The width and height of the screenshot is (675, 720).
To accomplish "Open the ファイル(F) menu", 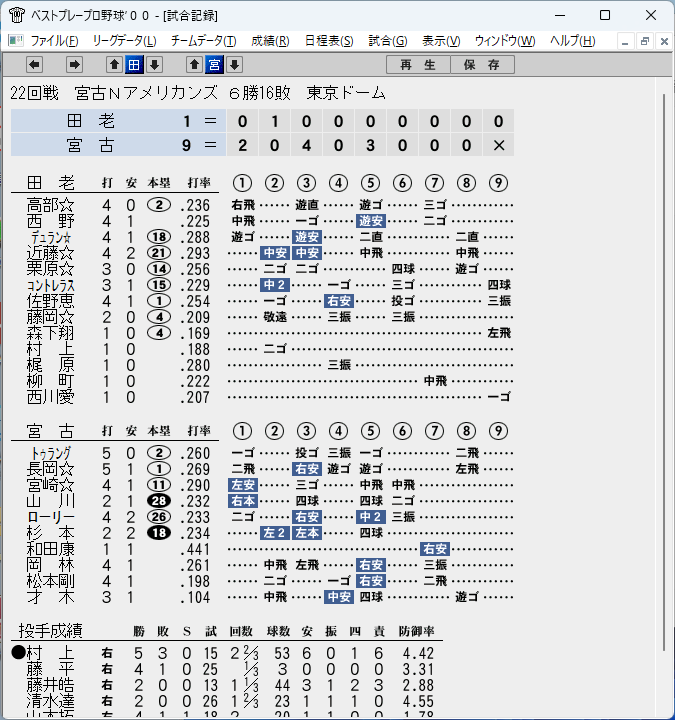I will tap(54, 41).
